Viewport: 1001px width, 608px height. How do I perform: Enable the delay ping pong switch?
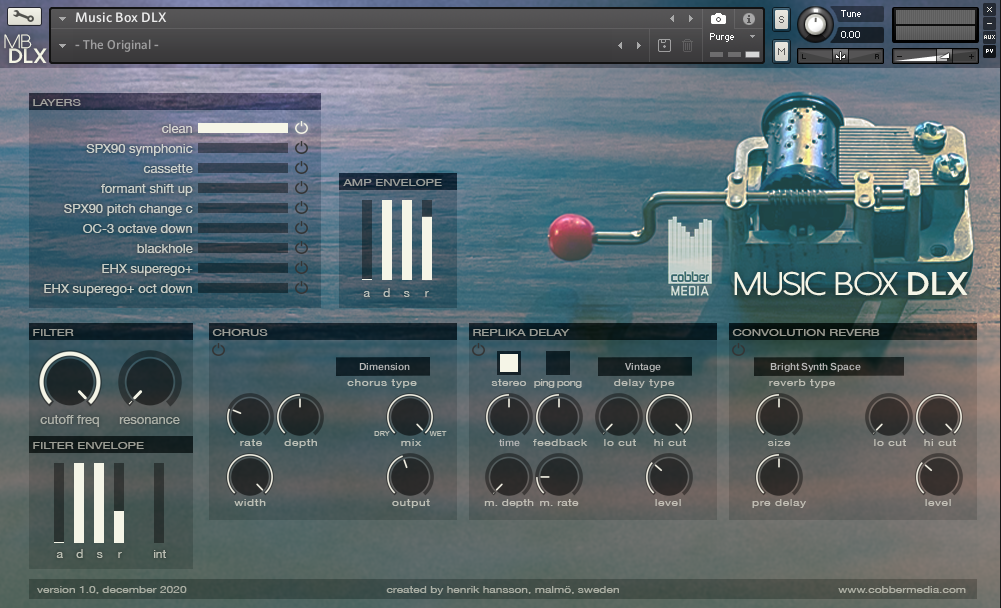558,363
